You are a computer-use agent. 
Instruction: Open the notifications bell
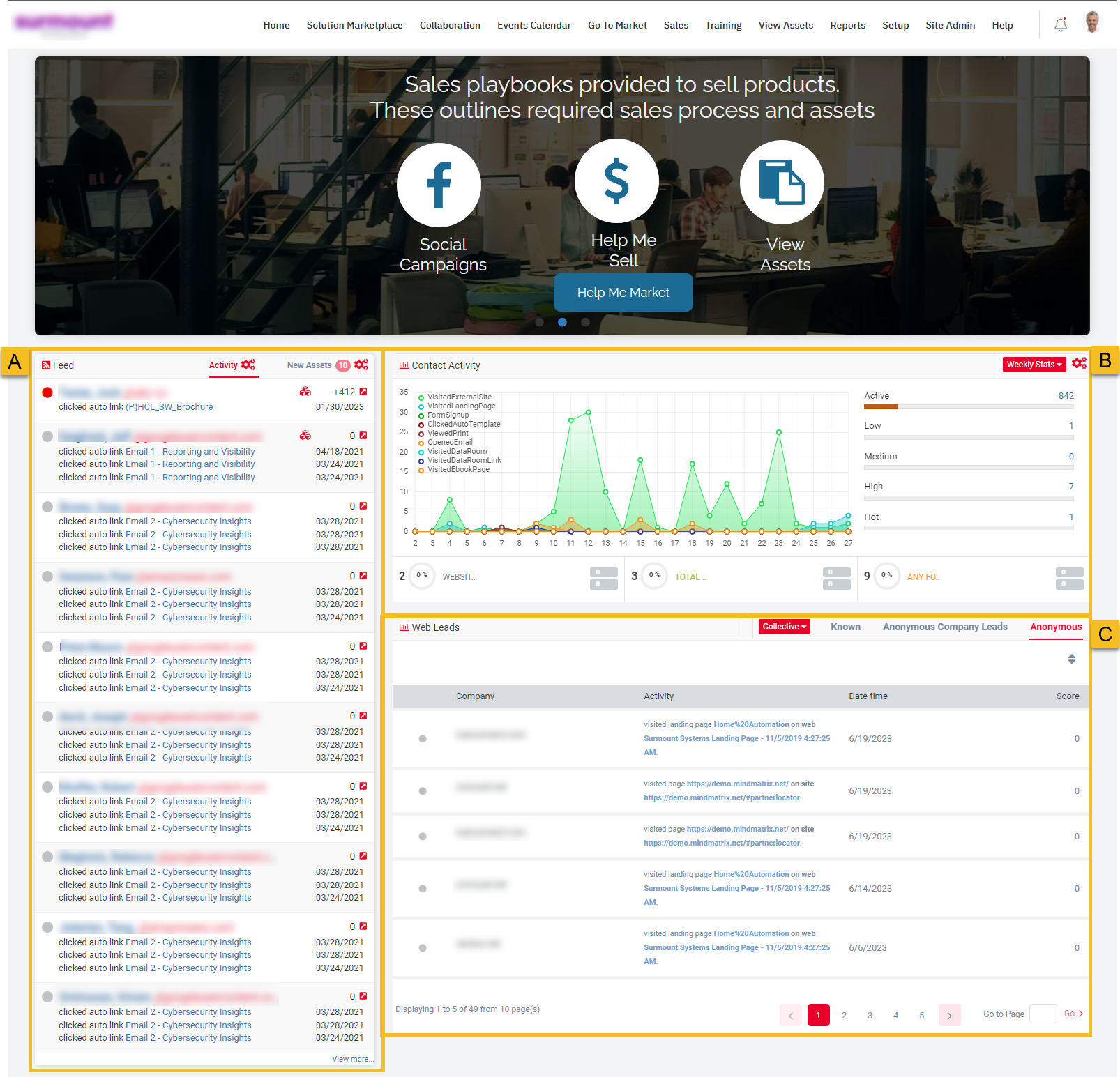tap(1060, 25)
